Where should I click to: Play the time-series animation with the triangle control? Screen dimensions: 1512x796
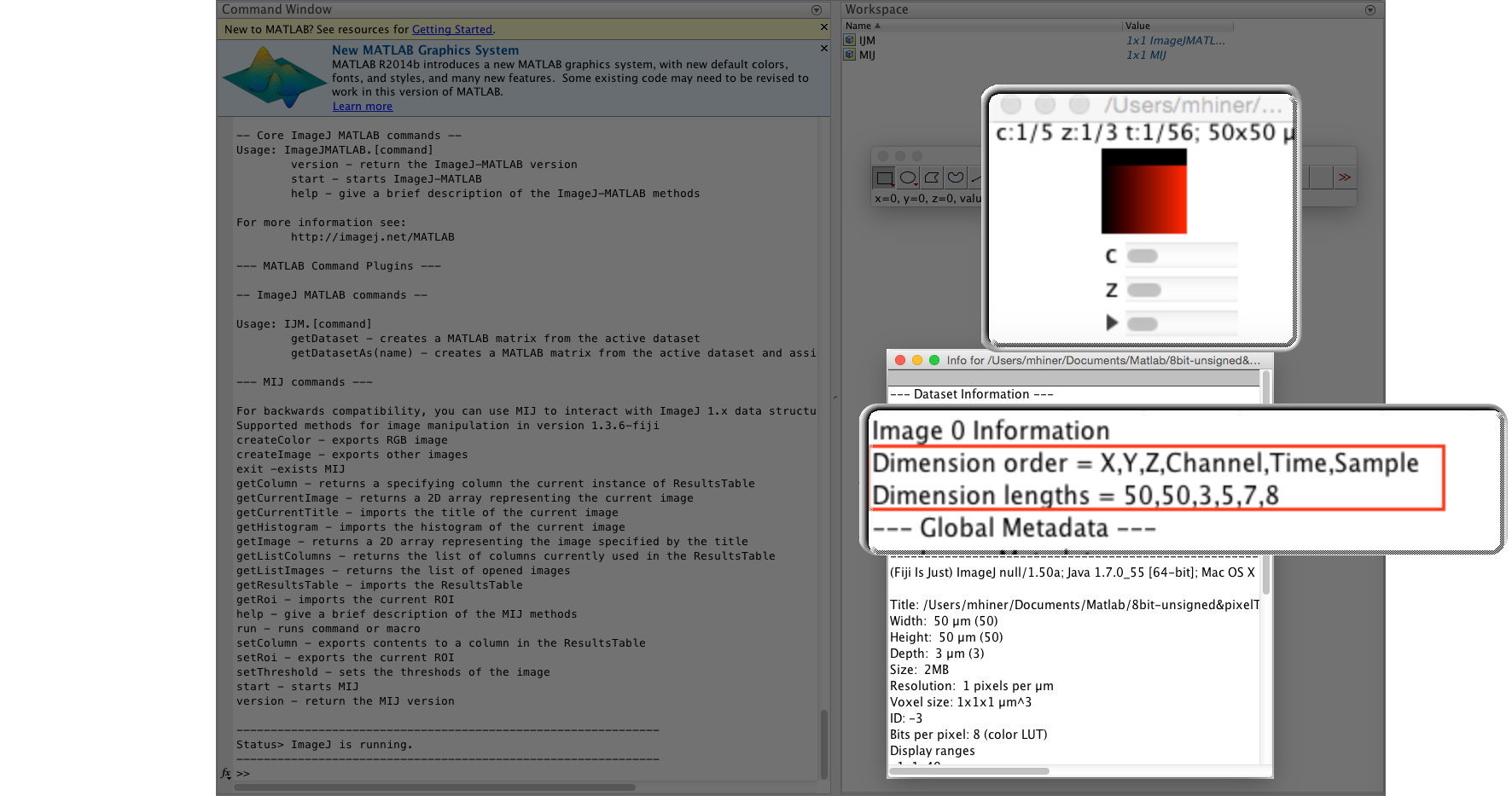[1114, 322]
